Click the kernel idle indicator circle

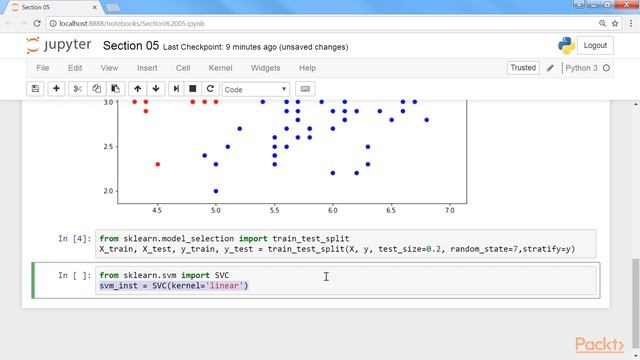pos(607,68)
